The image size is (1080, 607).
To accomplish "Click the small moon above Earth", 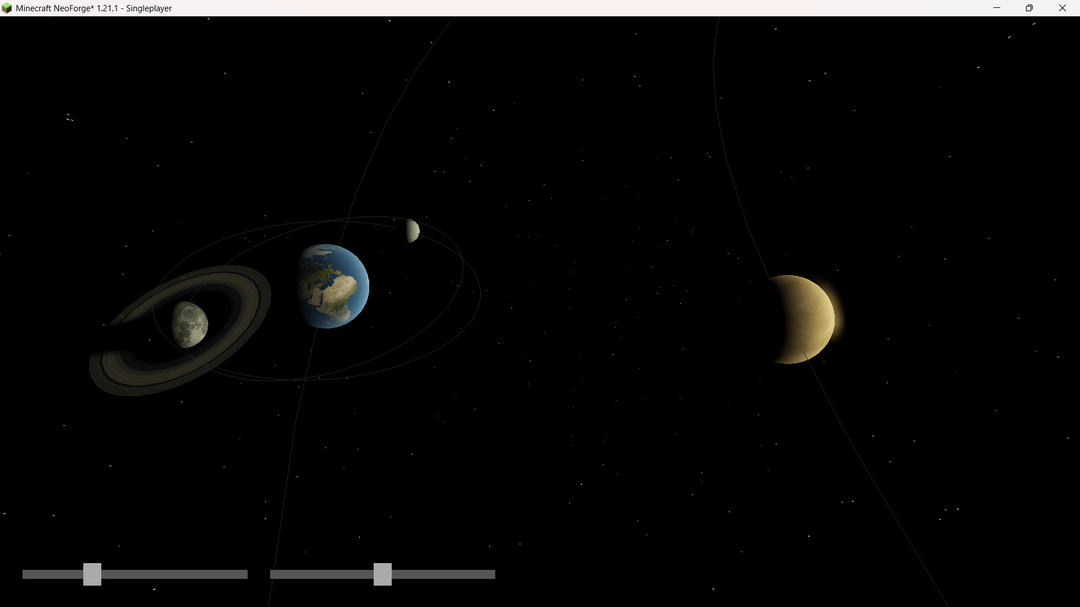I will 412,231.
